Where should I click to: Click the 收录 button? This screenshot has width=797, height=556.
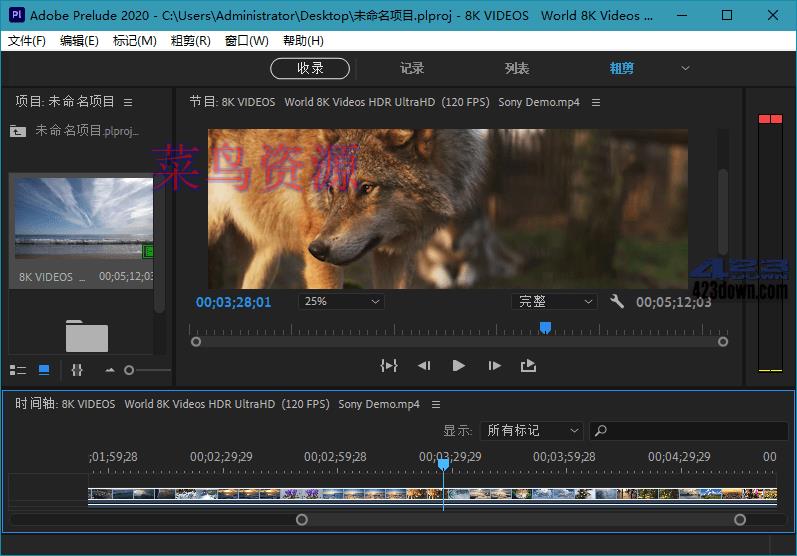[310, 68]
